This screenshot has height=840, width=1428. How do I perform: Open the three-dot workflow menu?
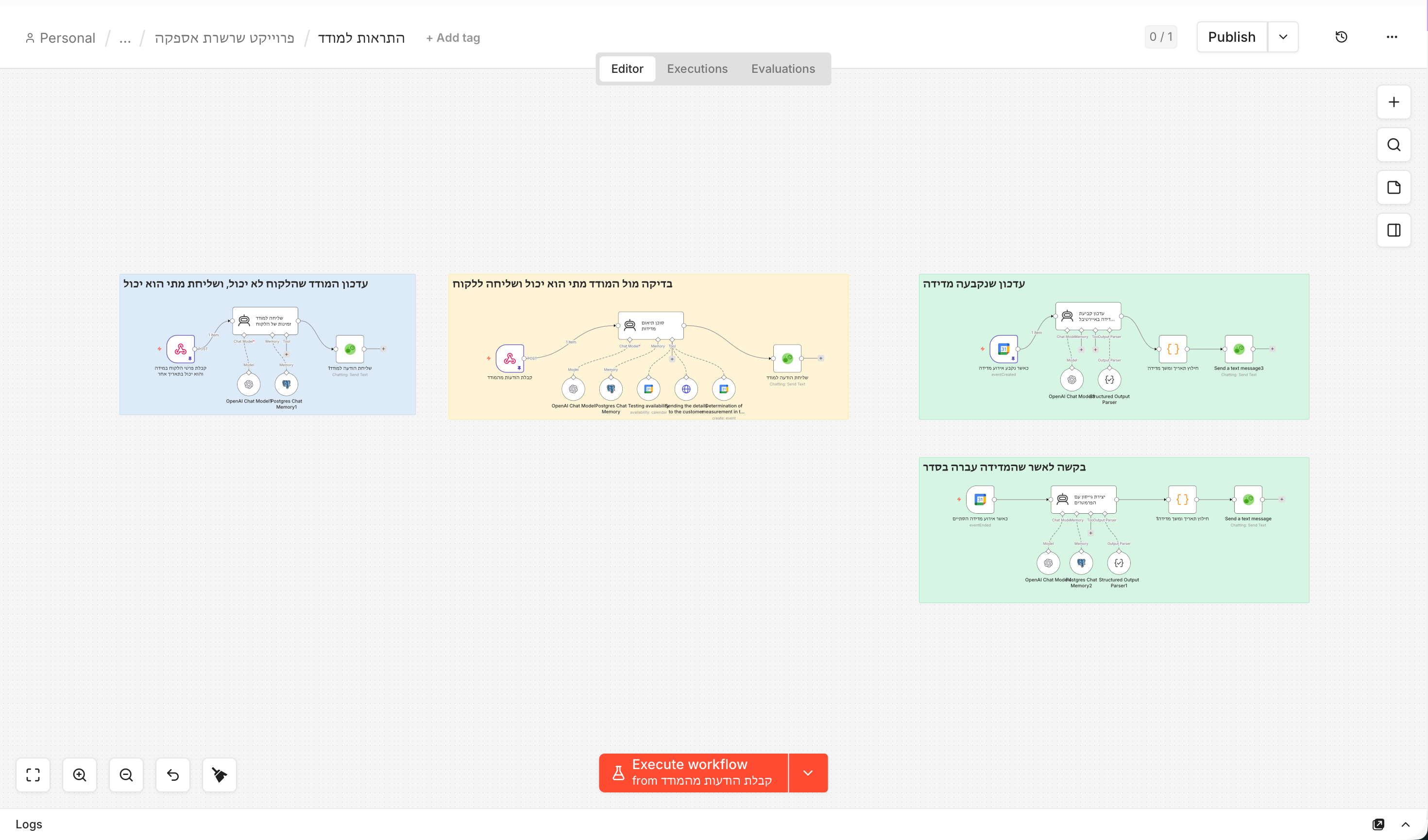click(1392, 37)
